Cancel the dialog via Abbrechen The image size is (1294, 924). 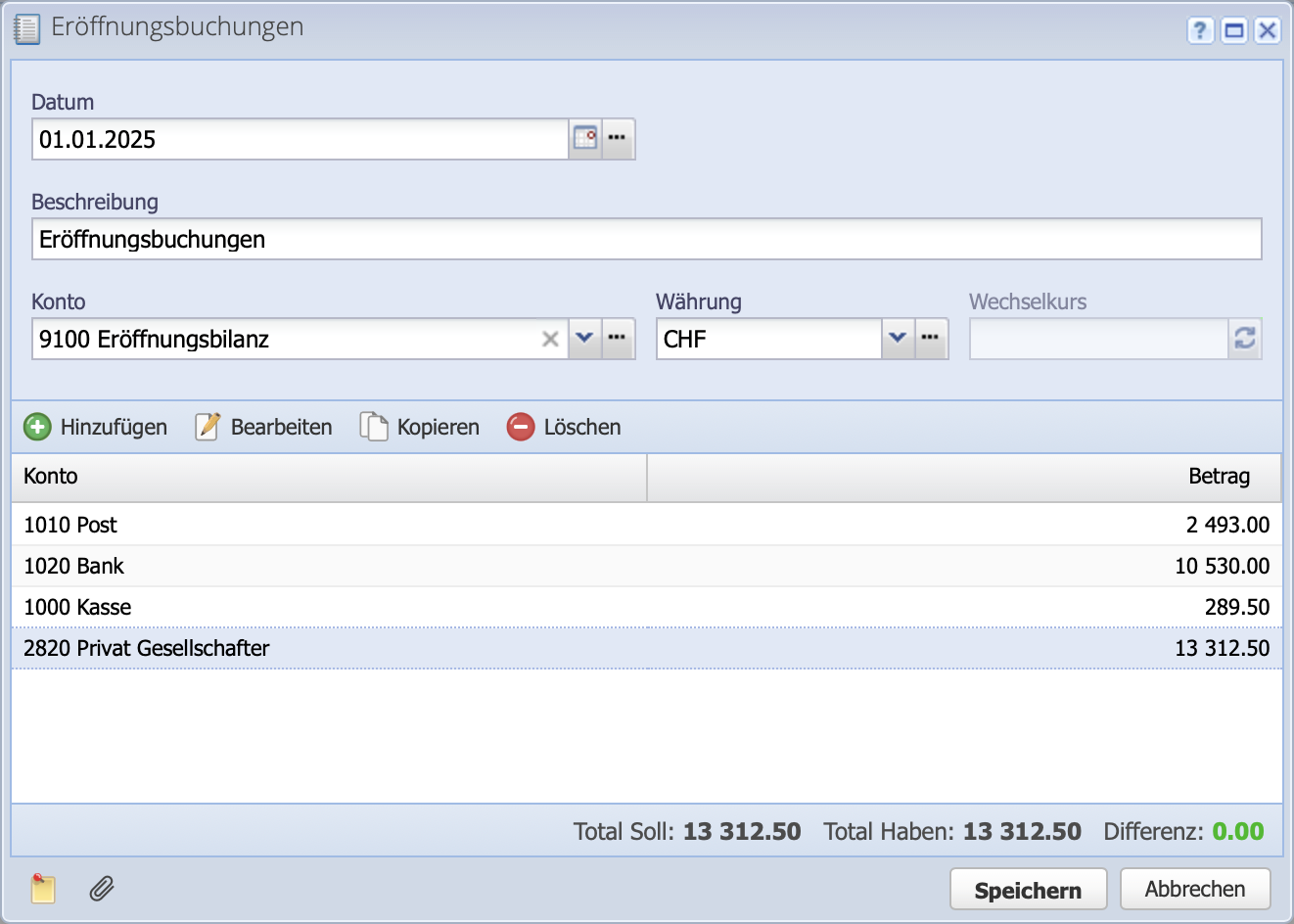point(1195,889)
